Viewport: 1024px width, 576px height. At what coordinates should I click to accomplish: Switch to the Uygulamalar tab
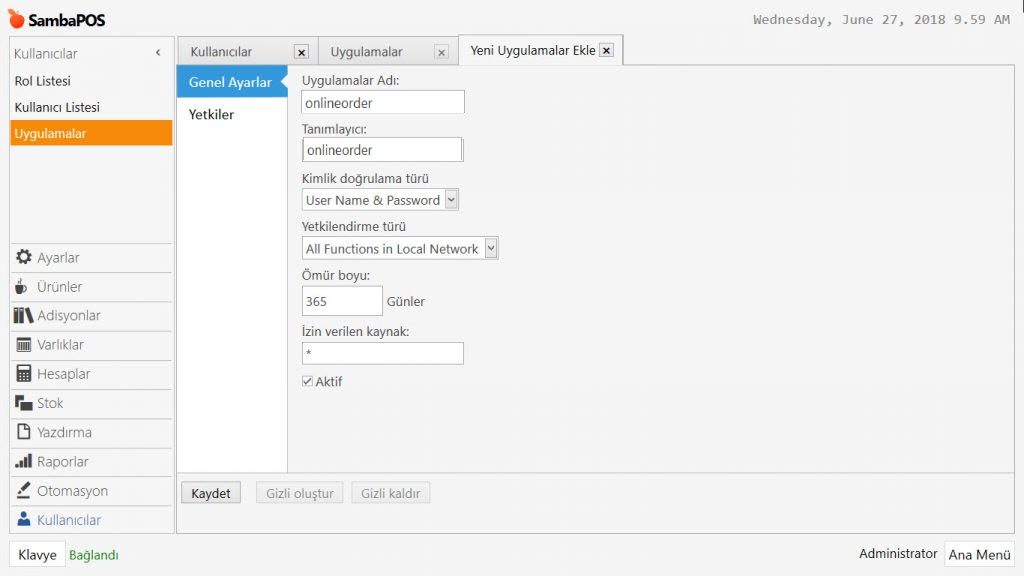pos(367,52)
